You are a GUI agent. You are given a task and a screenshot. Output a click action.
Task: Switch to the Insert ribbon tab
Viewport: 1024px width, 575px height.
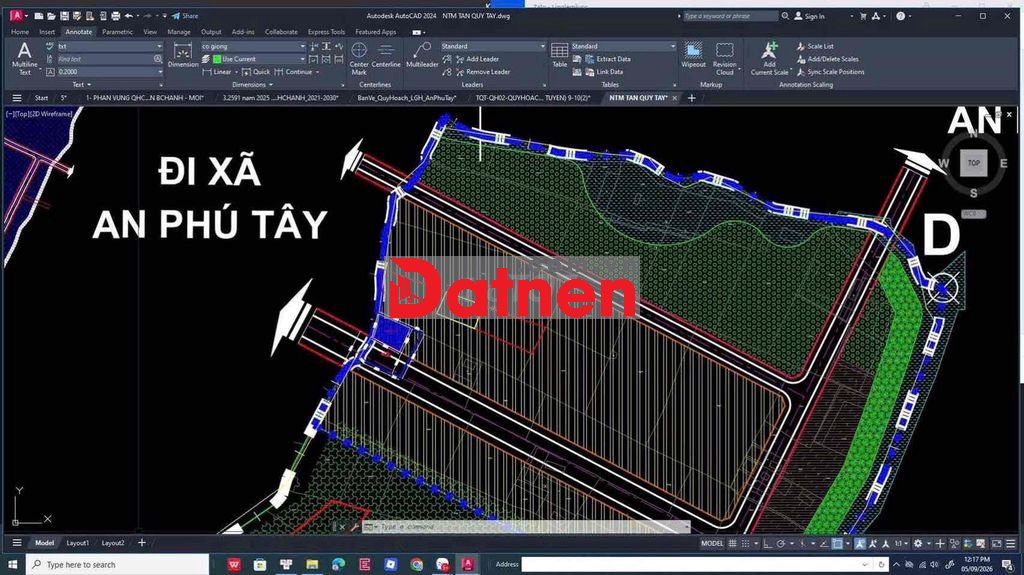47,31
